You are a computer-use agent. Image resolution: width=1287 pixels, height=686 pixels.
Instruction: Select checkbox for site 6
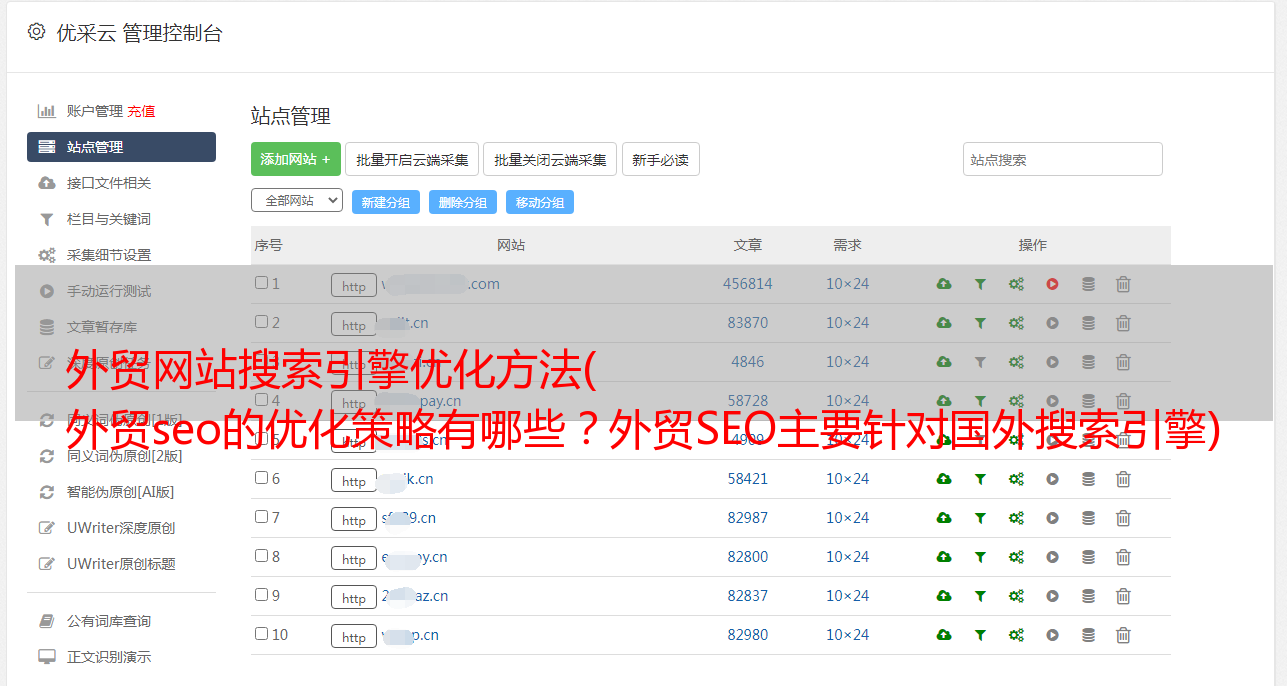pyautogui.click(x=261, y=478)
